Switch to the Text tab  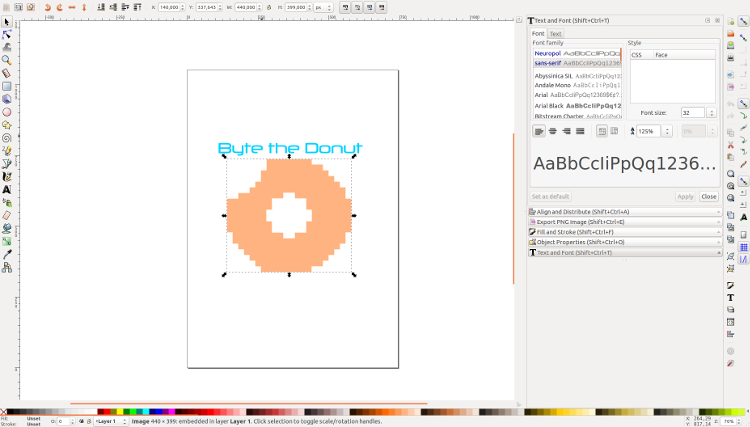coord(555,34)
